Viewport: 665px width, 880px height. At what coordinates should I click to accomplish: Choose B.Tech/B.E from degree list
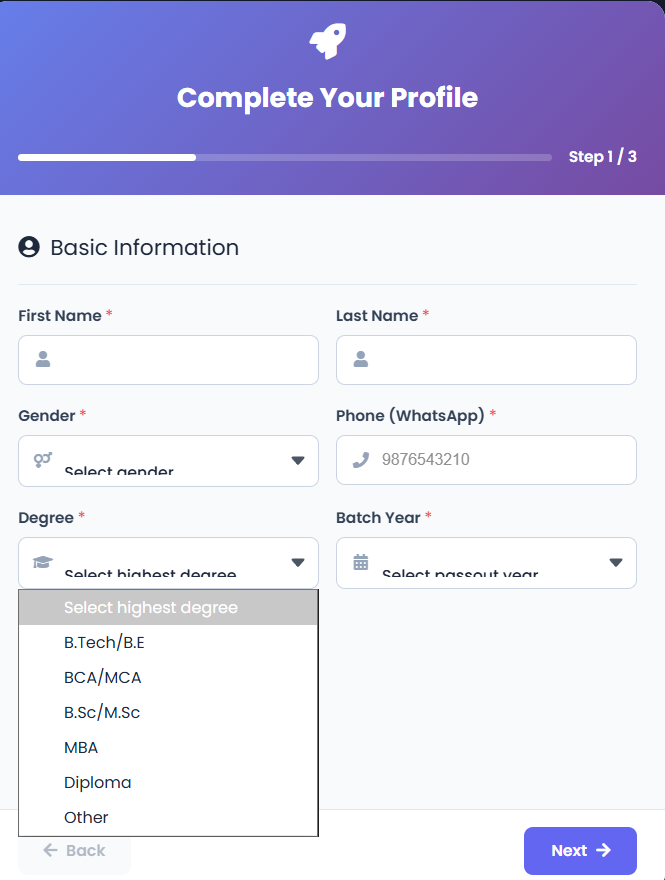pyautogui.click(x=105, y=642)
